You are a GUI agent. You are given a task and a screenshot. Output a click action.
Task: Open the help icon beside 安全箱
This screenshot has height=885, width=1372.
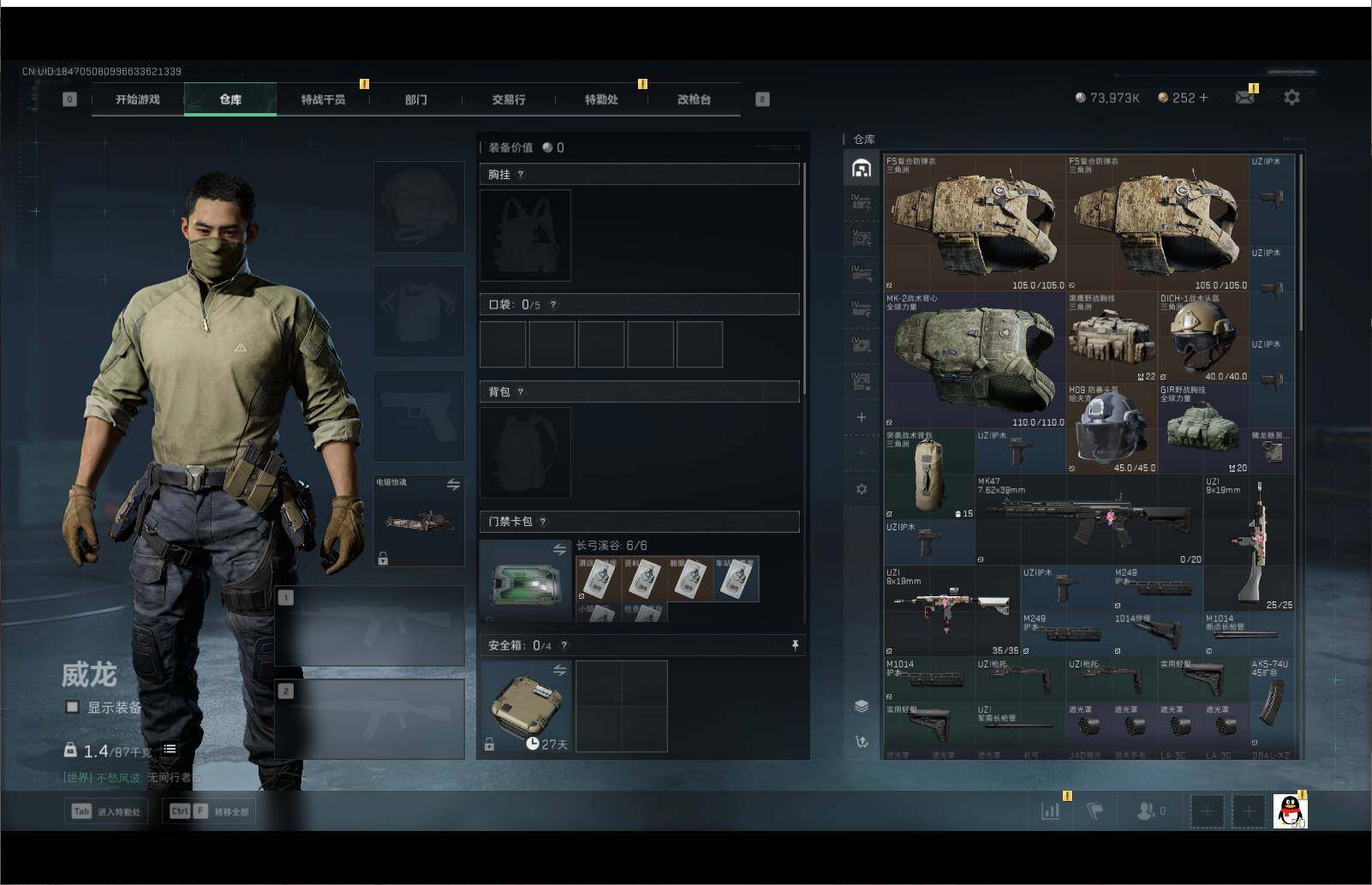coord(564,646)
